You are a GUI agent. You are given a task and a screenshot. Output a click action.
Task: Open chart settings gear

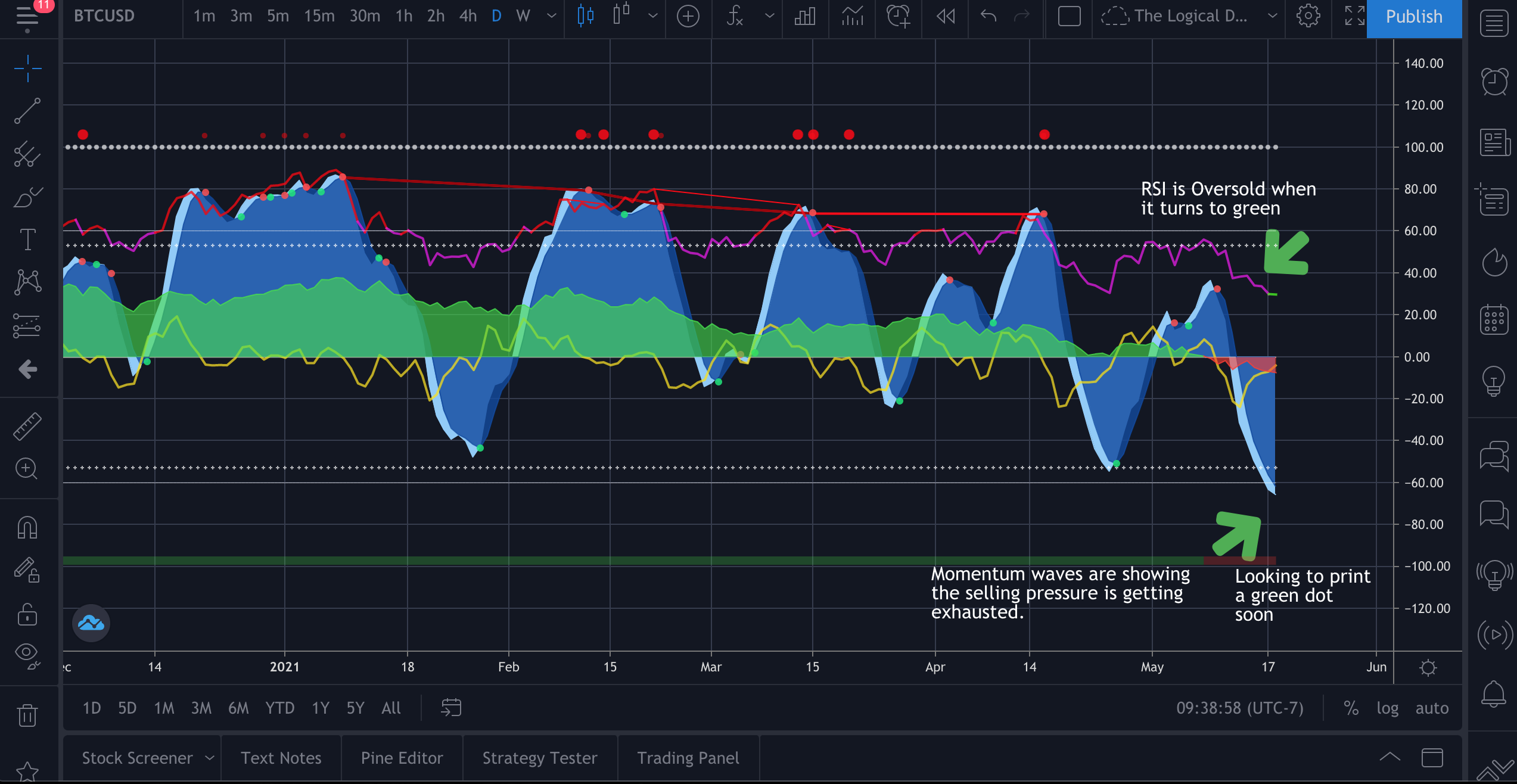(x=1308, y=16)
